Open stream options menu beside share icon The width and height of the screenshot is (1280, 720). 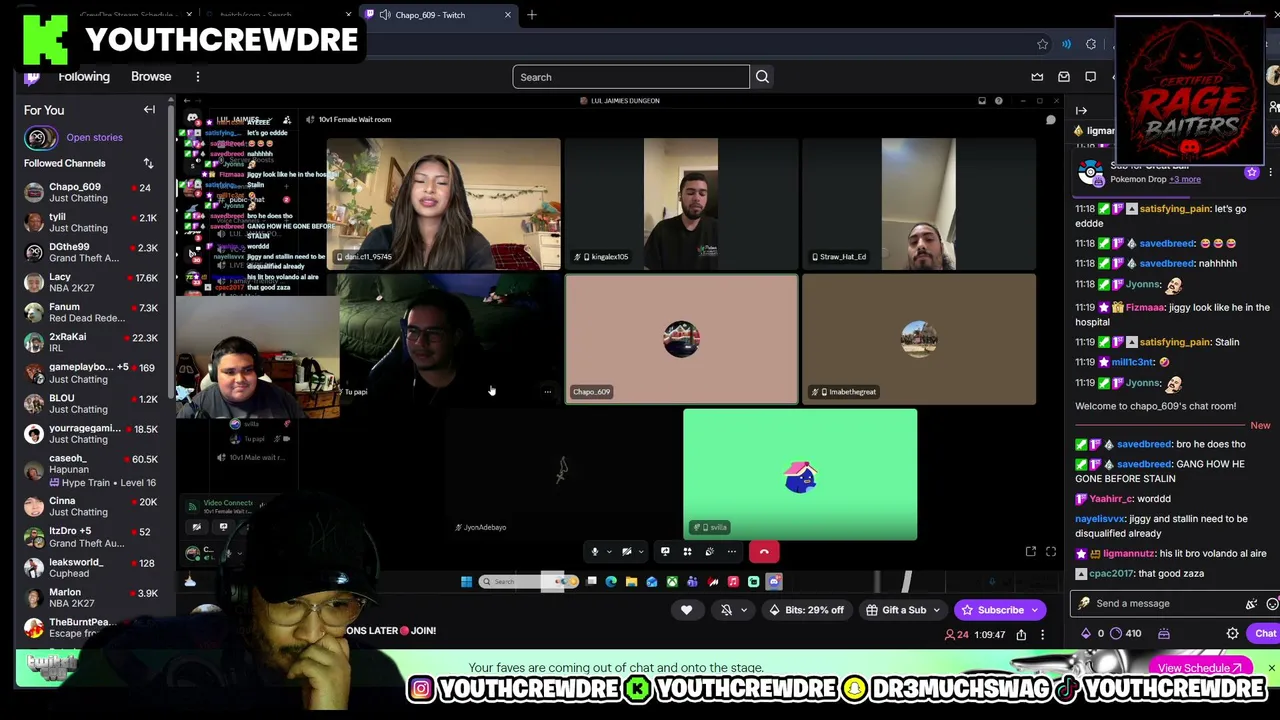click(1042, 634)
